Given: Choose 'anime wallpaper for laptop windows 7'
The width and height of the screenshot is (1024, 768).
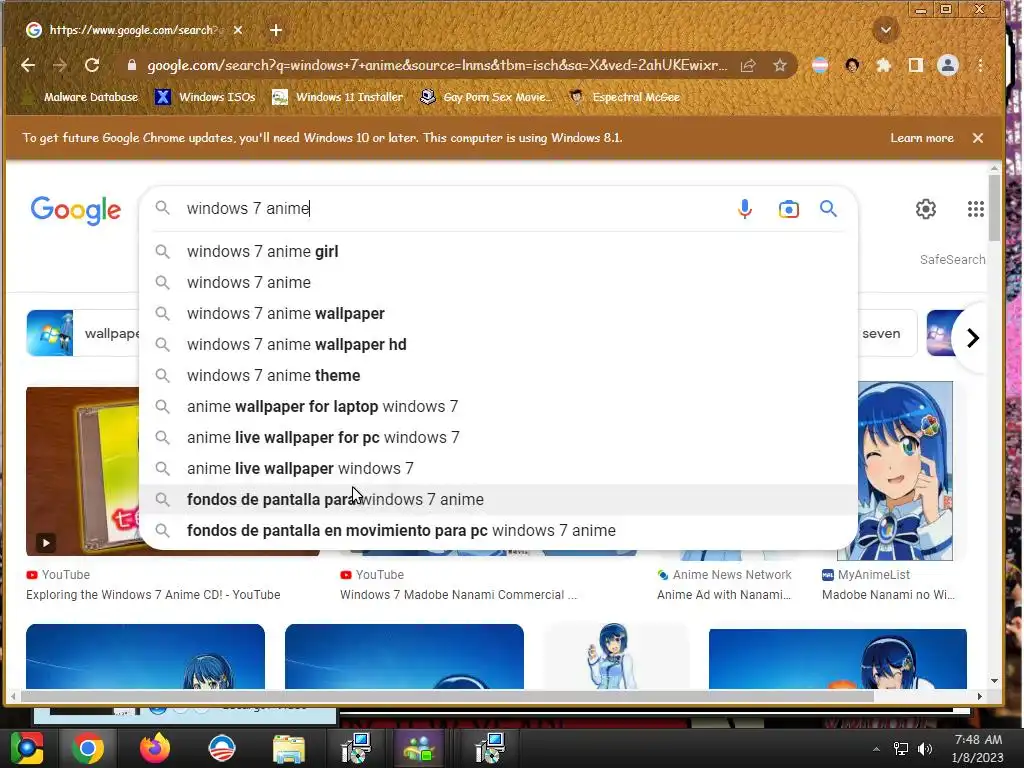Looking at the screenshot, I should click(498, 406).
